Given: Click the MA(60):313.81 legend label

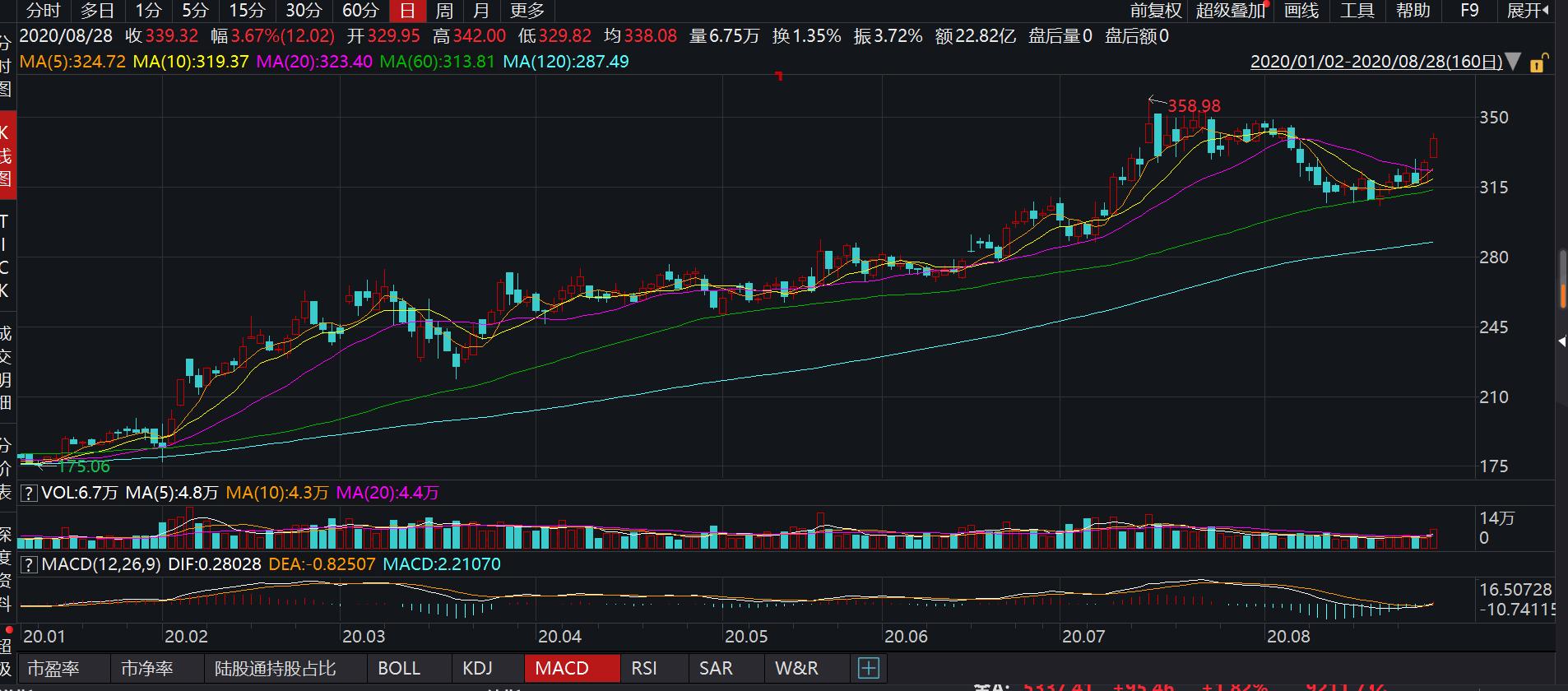Looking at the screenshot, I should [x=438, y=62].
